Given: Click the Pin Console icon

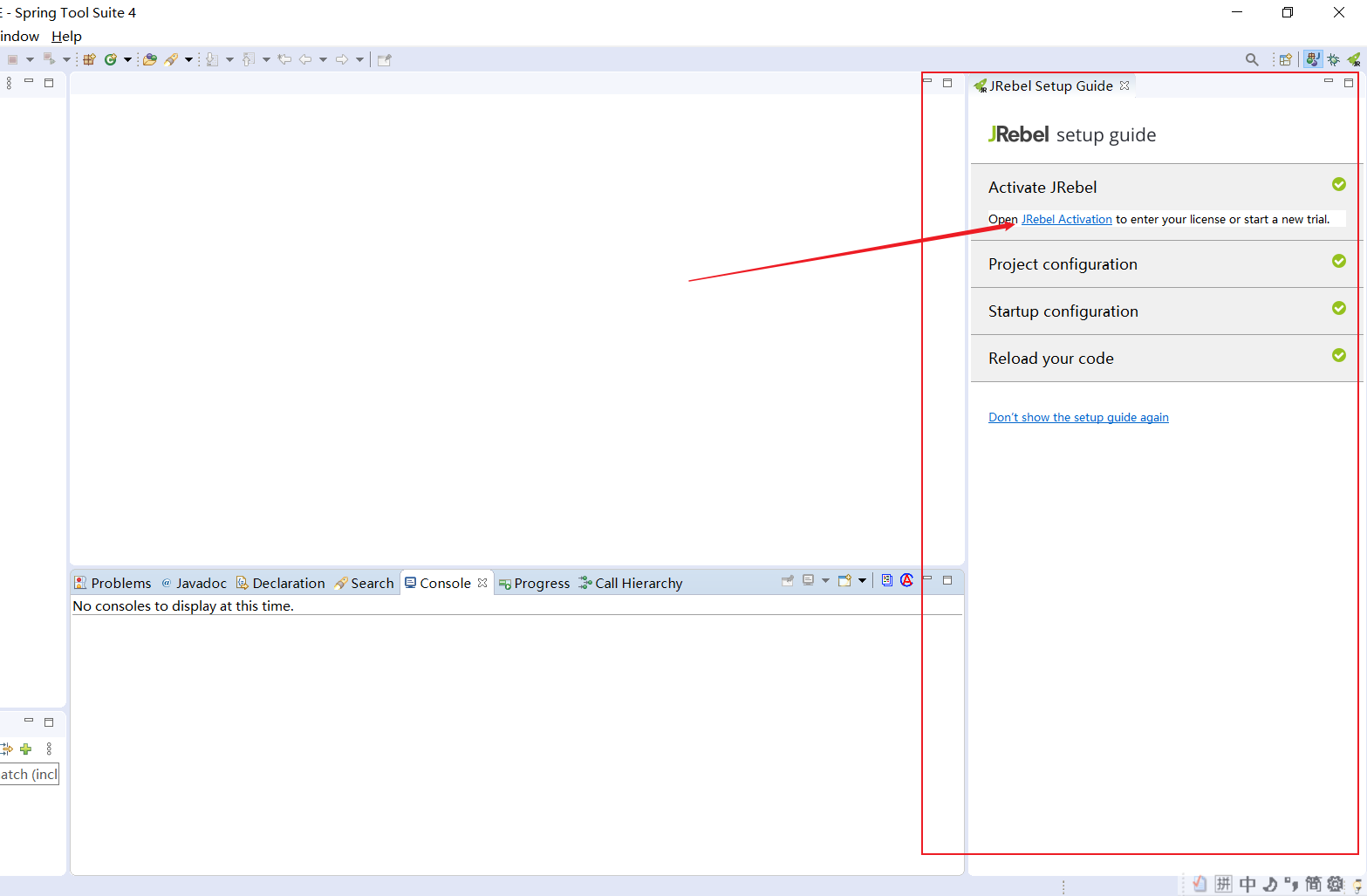Looking at the screenshot, I should tap(788, 580).
